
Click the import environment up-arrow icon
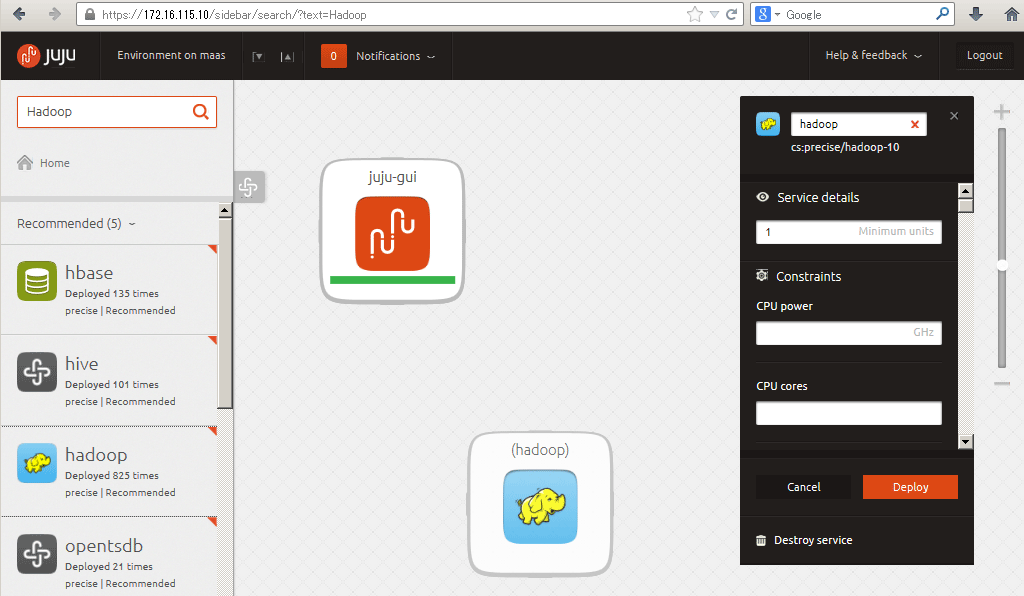287,57
